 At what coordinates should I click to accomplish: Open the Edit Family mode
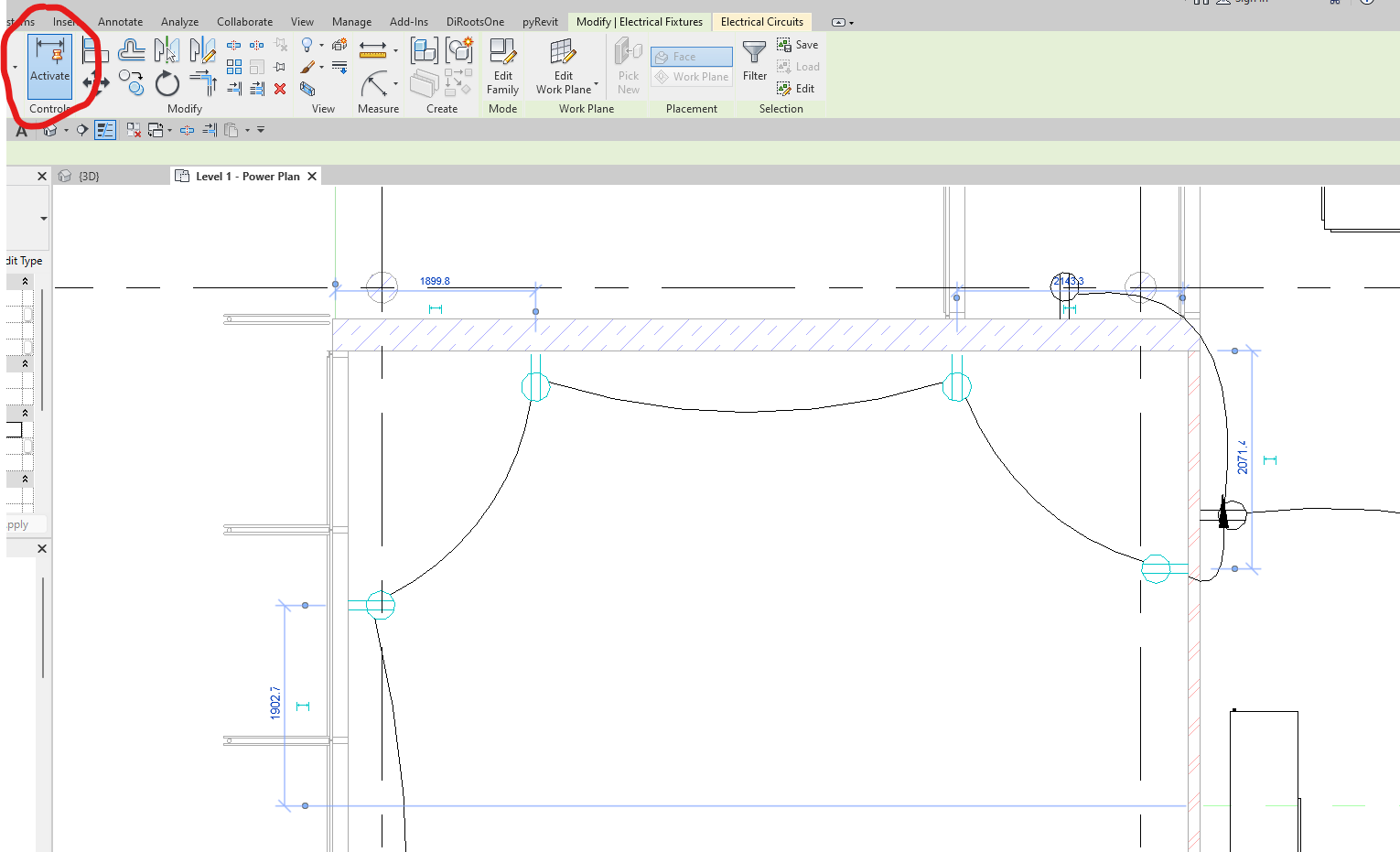click(x=502, y=68)
